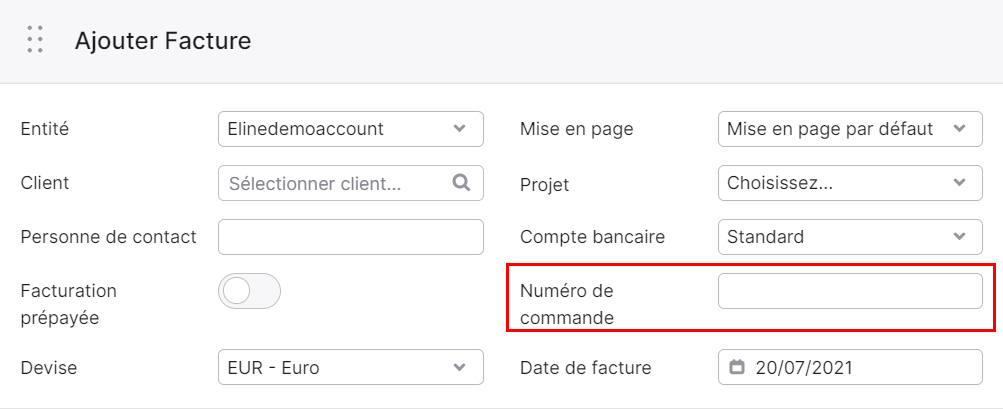The height and width of the screenshot is (409, 1003).
Task: Click the search magnifier in Client field
Action: tap(461, 182)
